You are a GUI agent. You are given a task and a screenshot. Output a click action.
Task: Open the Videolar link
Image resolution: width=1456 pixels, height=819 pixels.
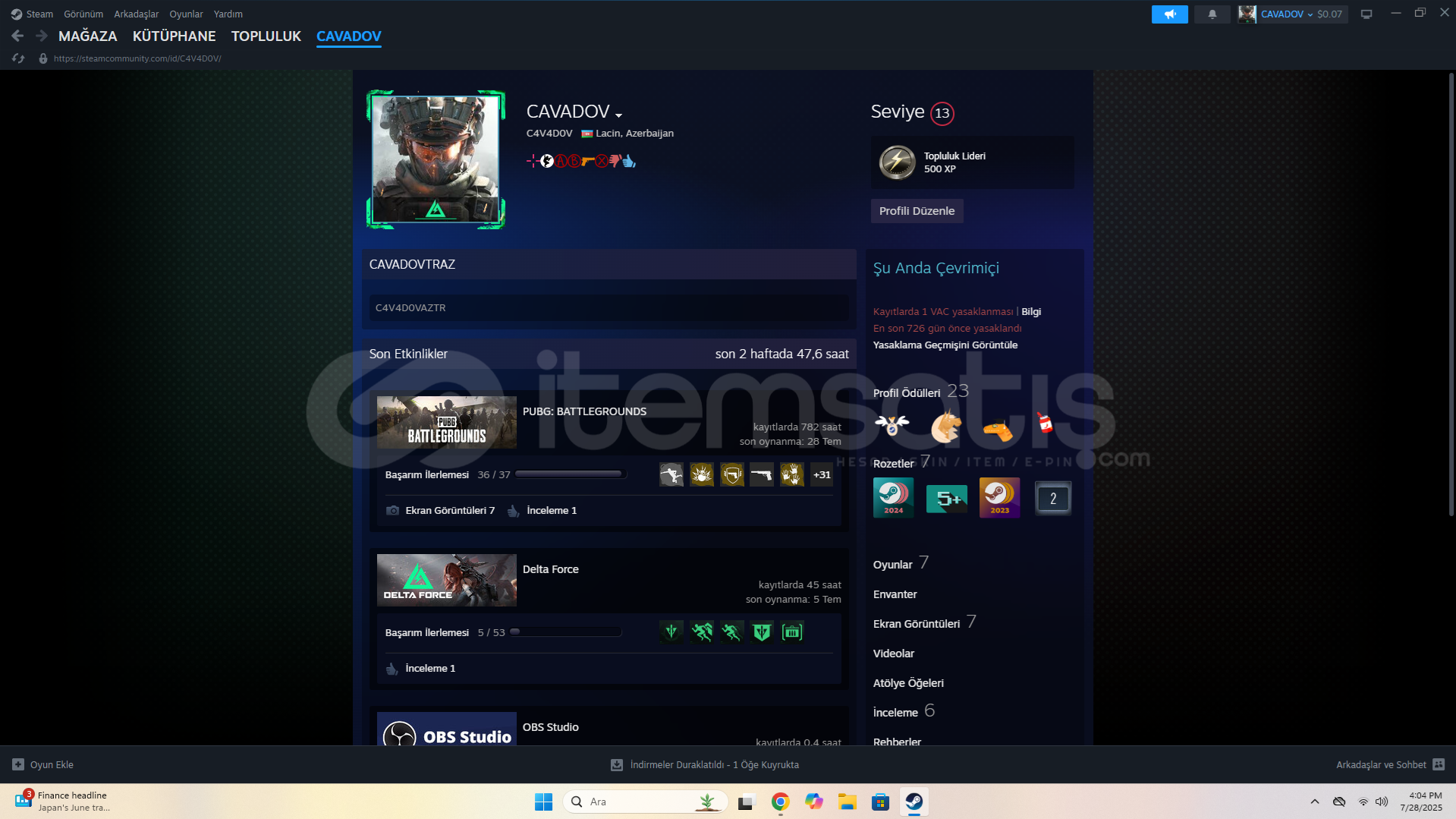coord(893,654)
